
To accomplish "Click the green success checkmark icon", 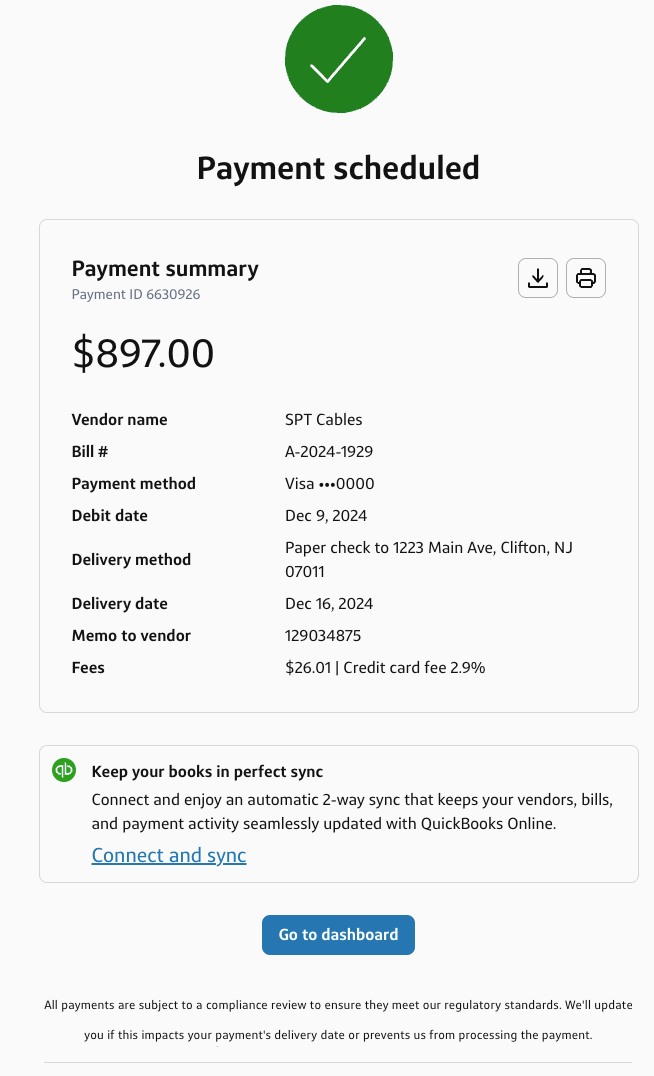I will coord(338,59).
